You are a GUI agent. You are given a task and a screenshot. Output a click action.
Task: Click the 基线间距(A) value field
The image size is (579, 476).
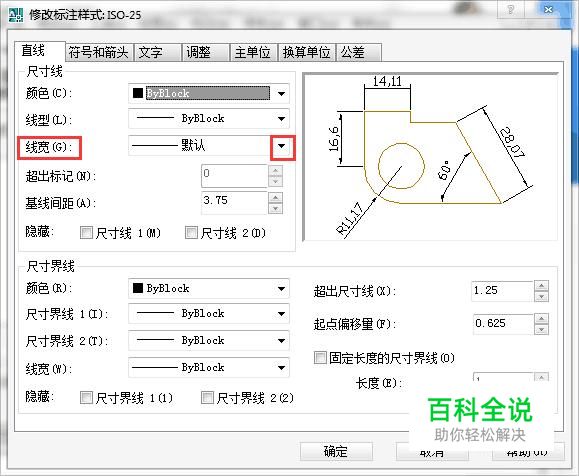pyautogui.click(x=234, y=203)
